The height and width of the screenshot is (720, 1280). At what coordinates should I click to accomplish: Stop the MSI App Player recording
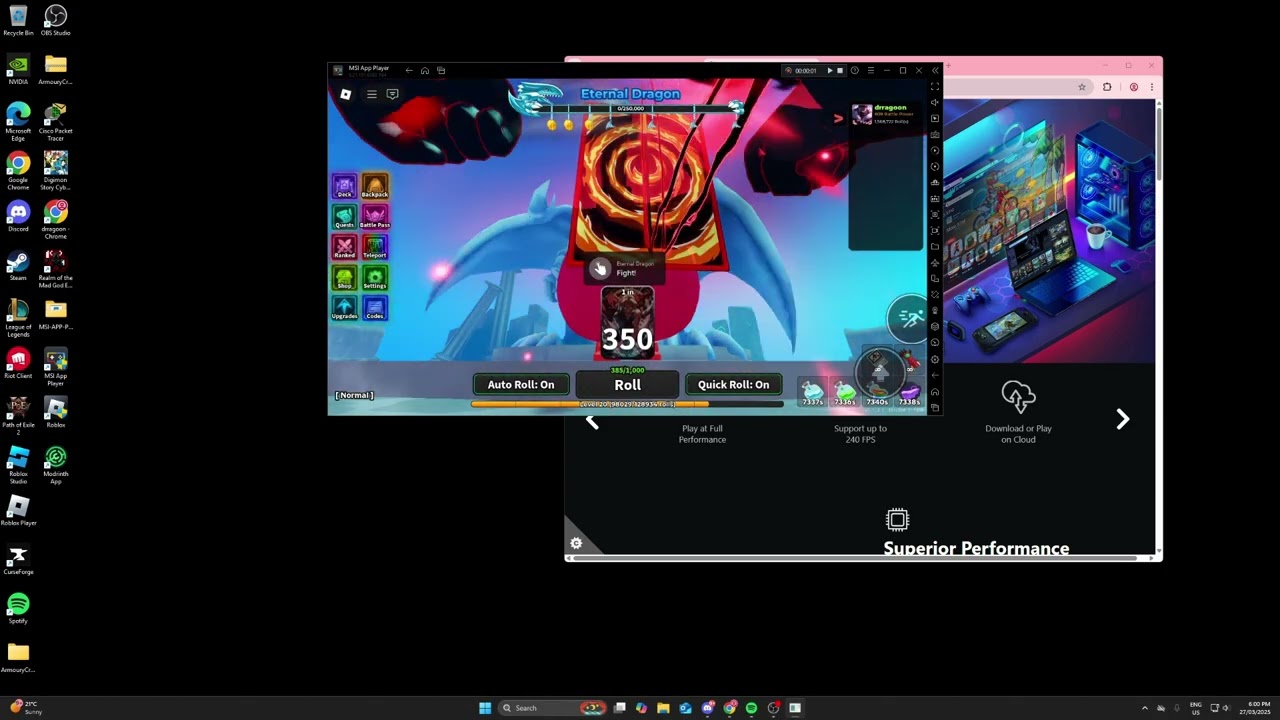(840, 70)
